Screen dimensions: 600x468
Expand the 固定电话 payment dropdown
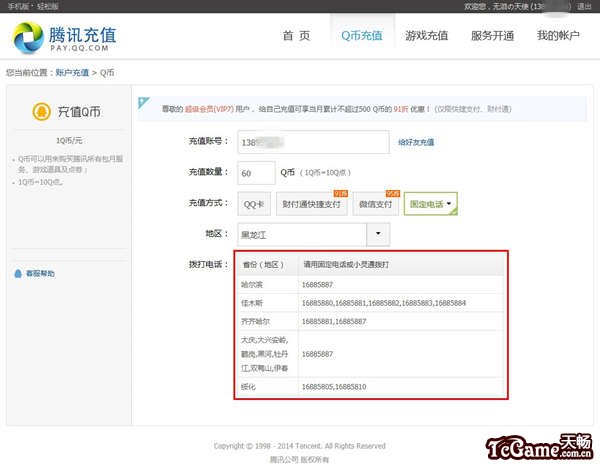(430, 204)
